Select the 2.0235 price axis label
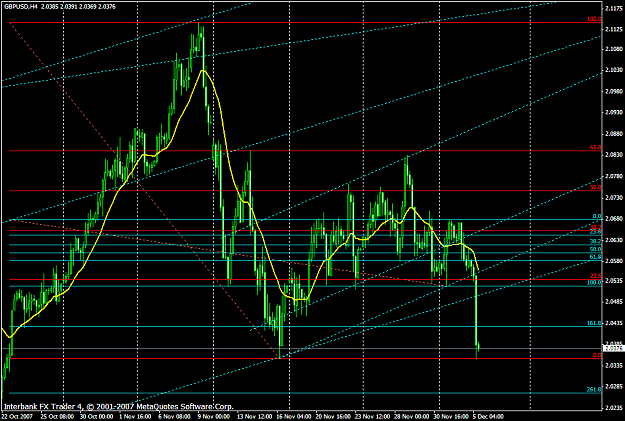This screenshot has height=421, width=625. (x=614, y=407)
